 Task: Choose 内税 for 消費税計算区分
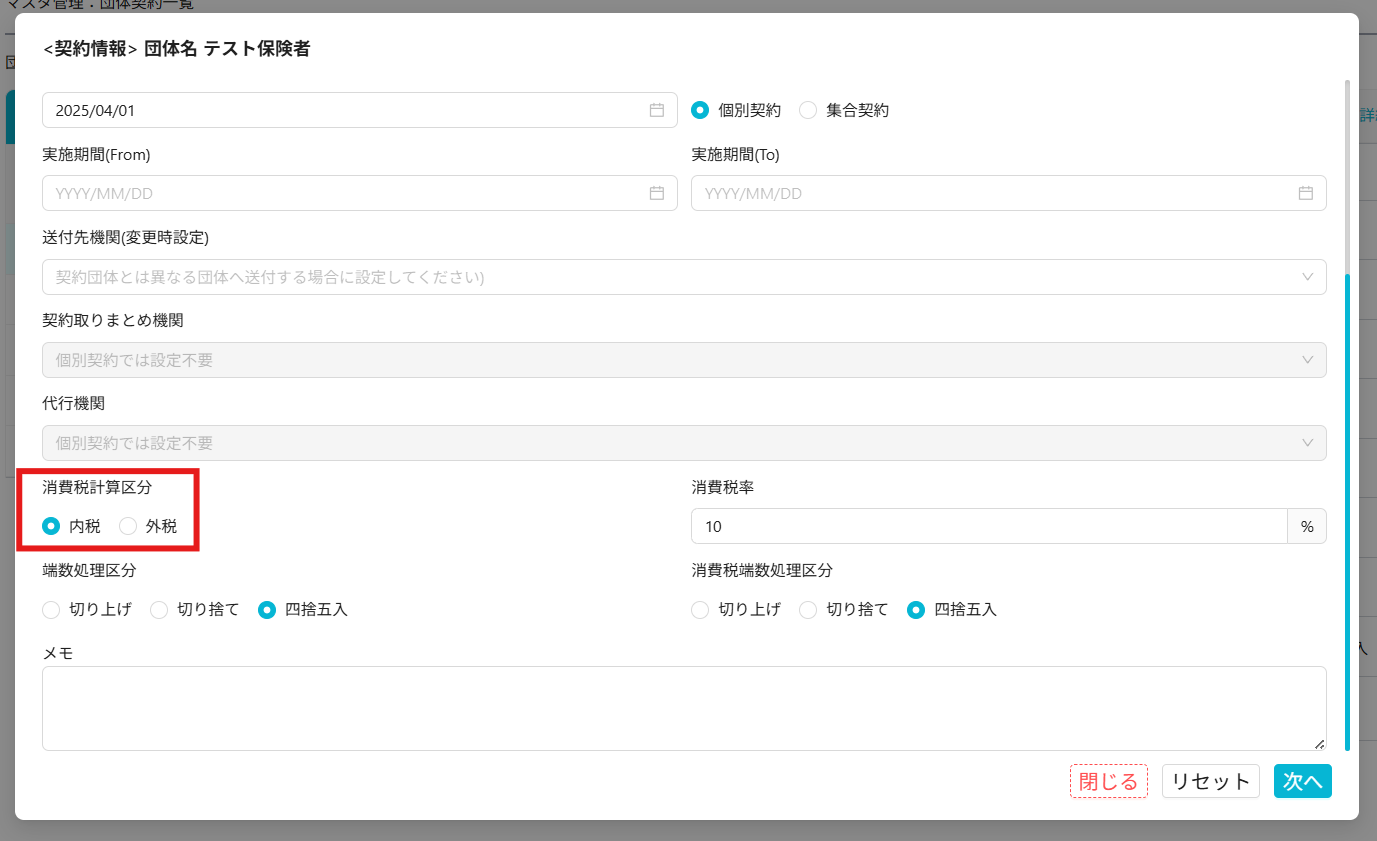click(51, 526)
